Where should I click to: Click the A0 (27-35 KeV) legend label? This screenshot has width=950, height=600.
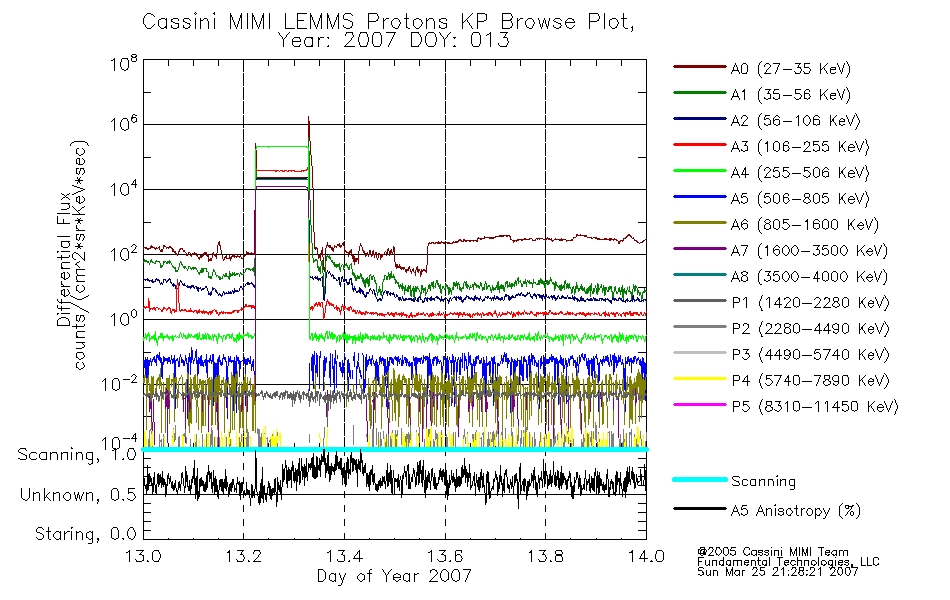790,68
